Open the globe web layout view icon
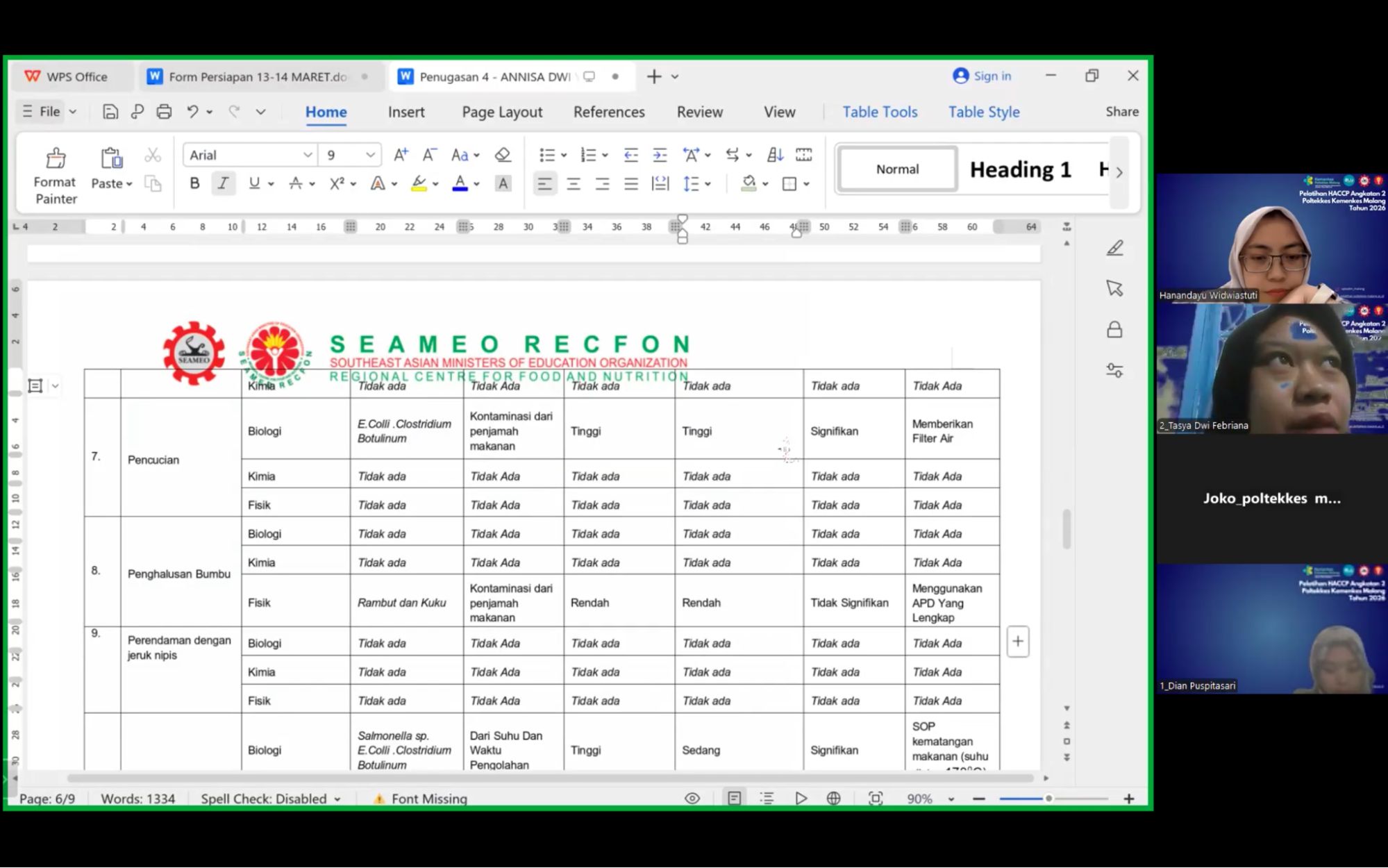Viewport: 1388px width, 868px height. click(834, 799)
